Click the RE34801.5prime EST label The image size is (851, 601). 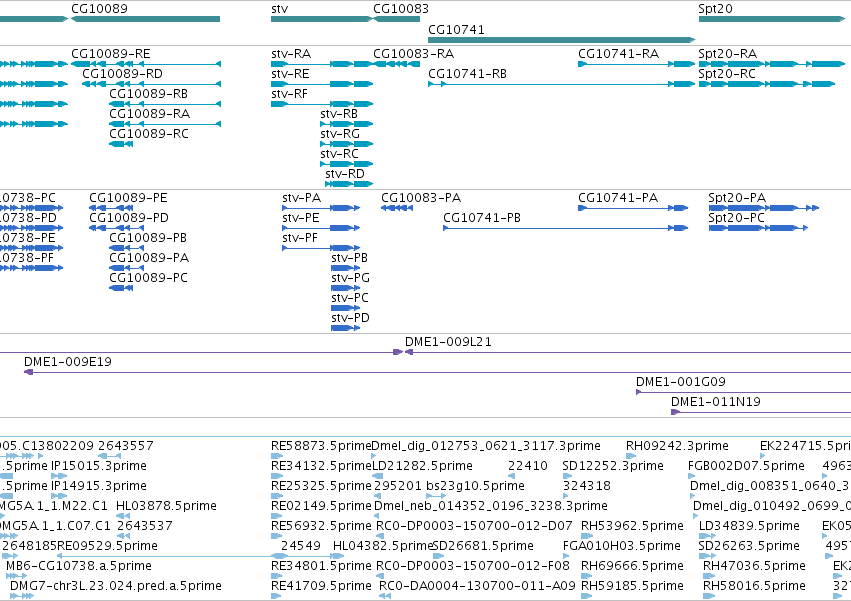click(321, 566)
